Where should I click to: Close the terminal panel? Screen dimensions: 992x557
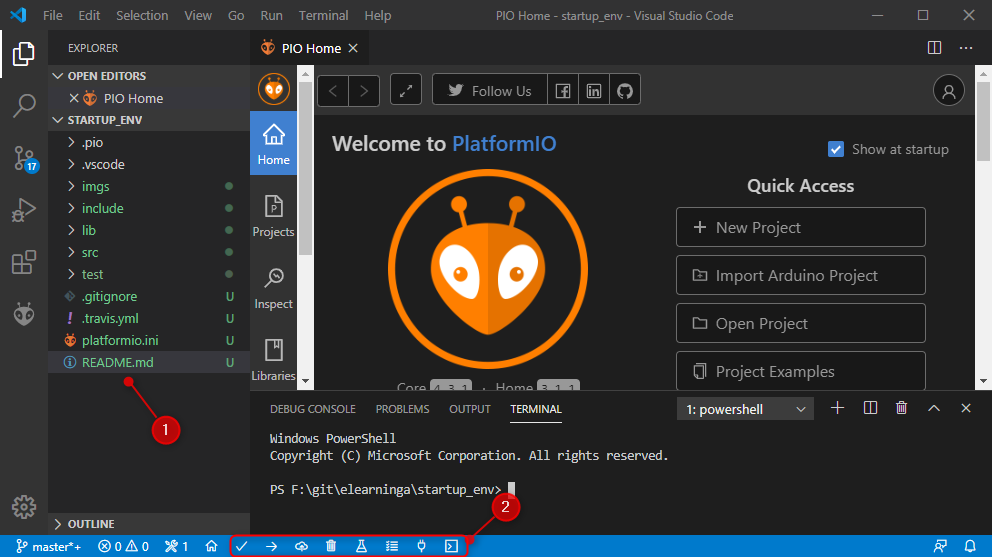(x=965, y=408)
